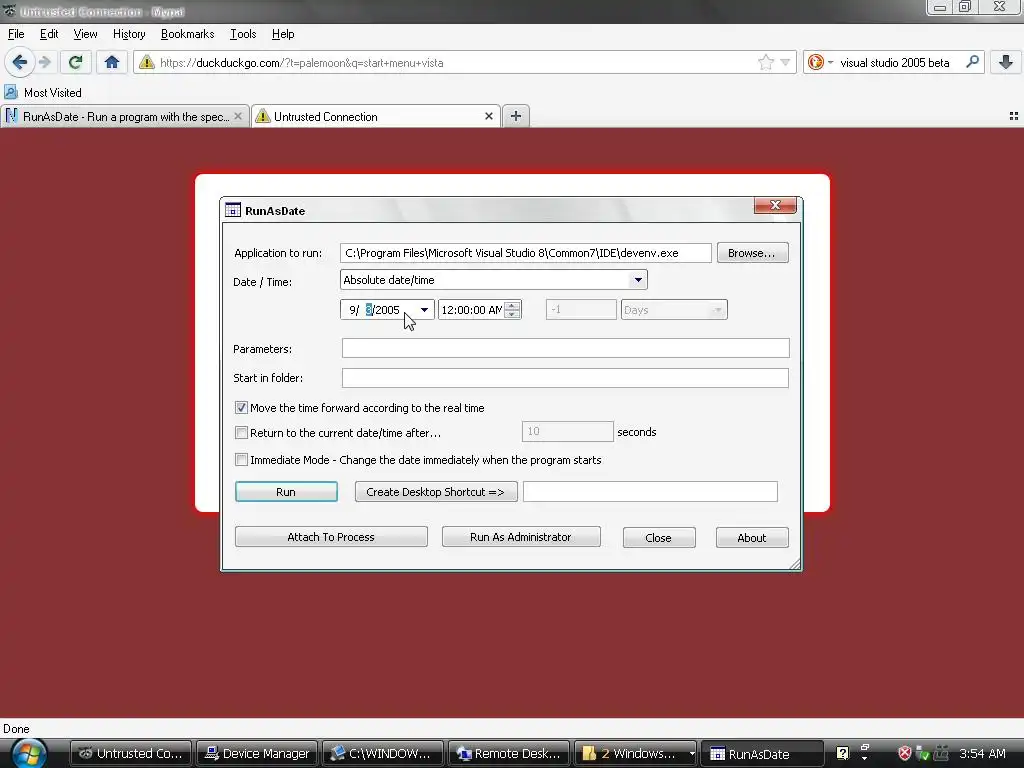
Task: Click the Most Visited bookmark label
Action: [x=53, y=93]
